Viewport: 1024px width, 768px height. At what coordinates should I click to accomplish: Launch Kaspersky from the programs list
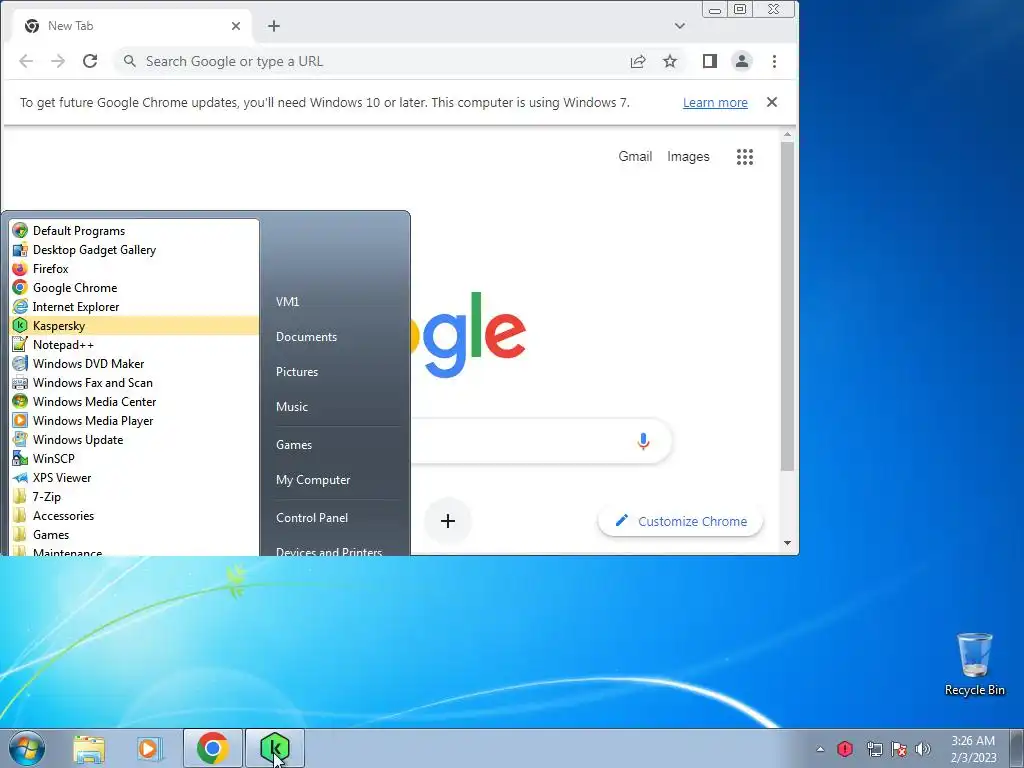pos(134,325)
